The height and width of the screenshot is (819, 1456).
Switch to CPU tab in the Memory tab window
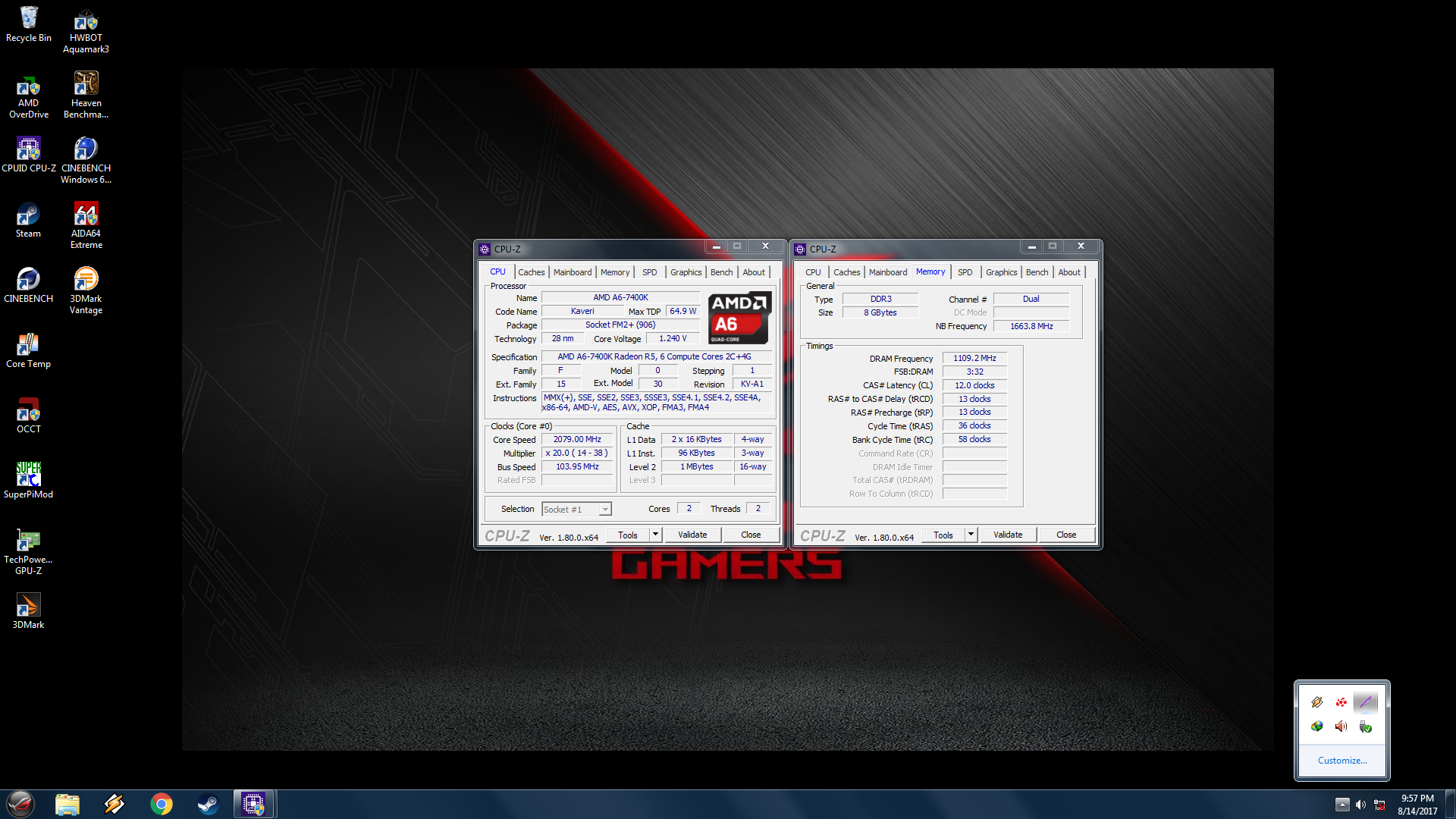813,272
